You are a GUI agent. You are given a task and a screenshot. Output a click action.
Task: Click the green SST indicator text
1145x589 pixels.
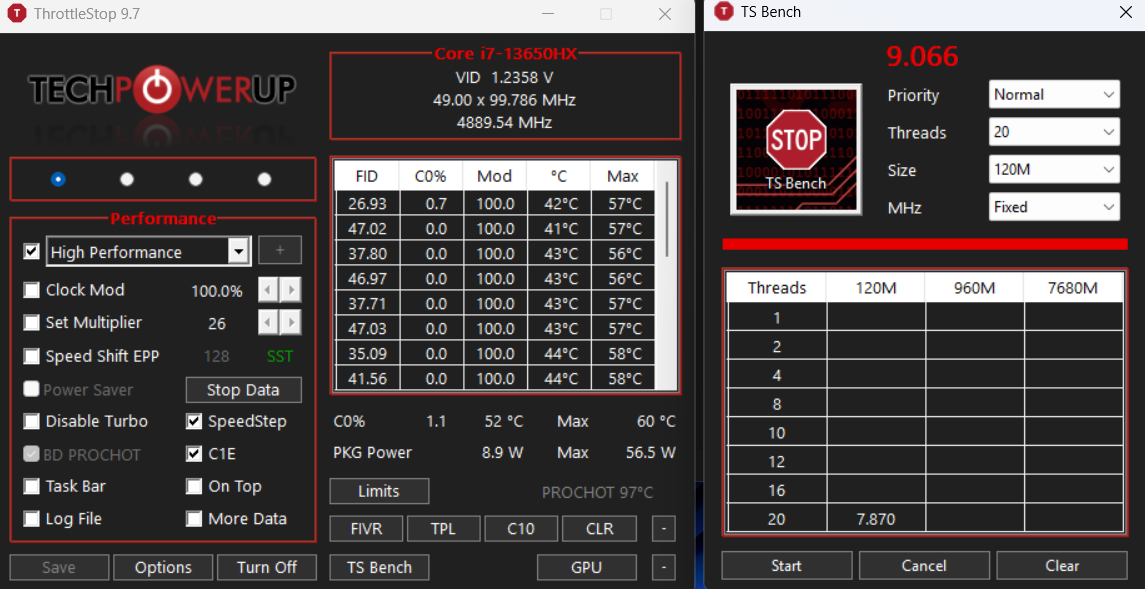click(x=280, y=356)
